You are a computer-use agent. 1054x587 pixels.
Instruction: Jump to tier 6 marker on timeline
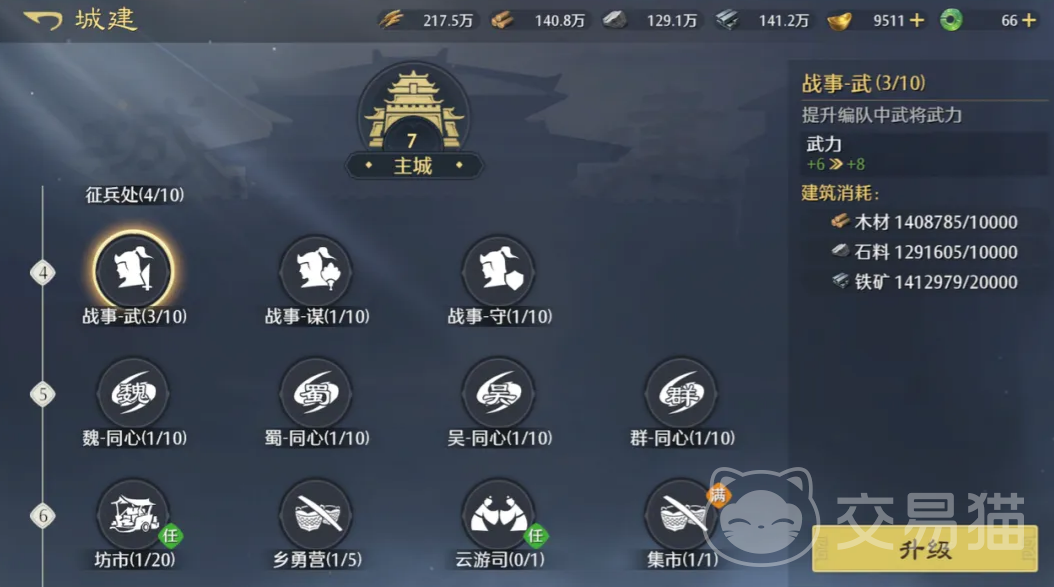coord(43,516)
